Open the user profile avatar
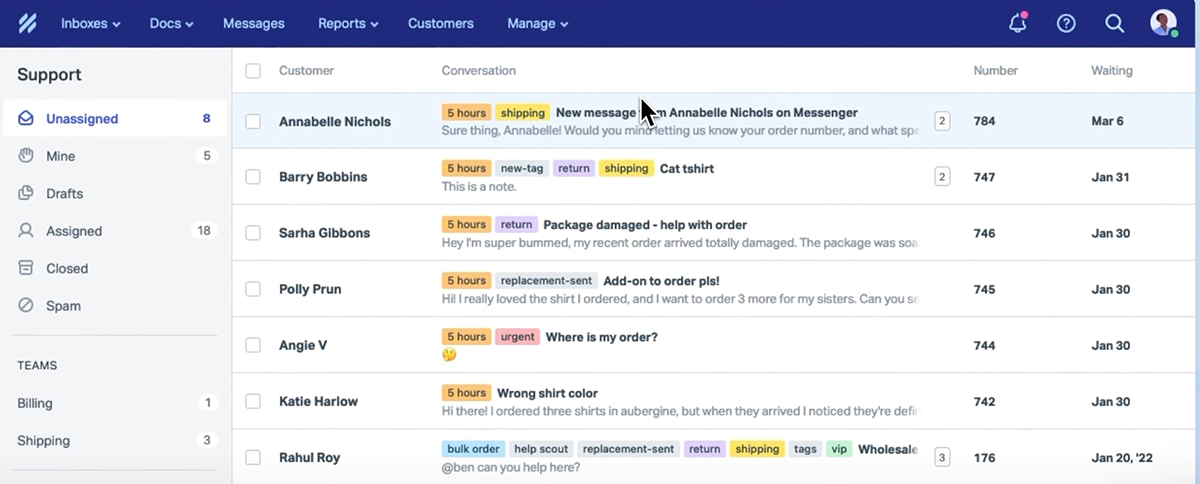This screenshot has height=484, width=1200. pyautogui.click(x=1163, y=23)
